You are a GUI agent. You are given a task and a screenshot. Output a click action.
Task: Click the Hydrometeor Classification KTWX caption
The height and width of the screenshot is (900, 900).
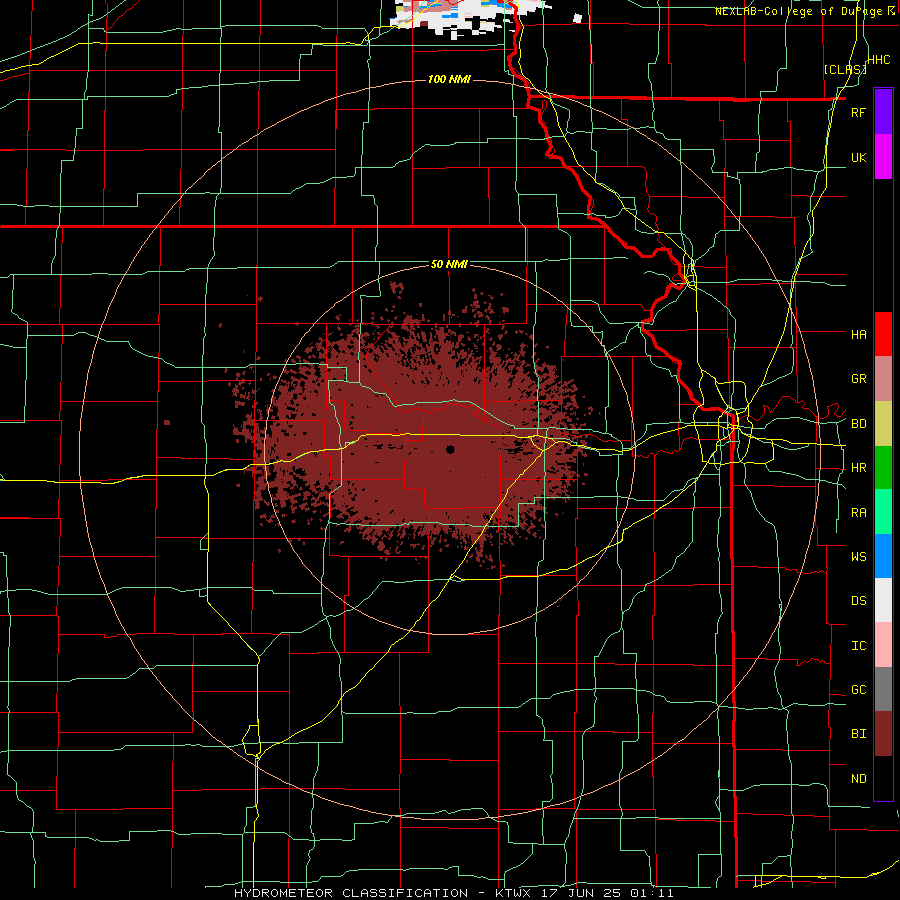pos(454,893)
